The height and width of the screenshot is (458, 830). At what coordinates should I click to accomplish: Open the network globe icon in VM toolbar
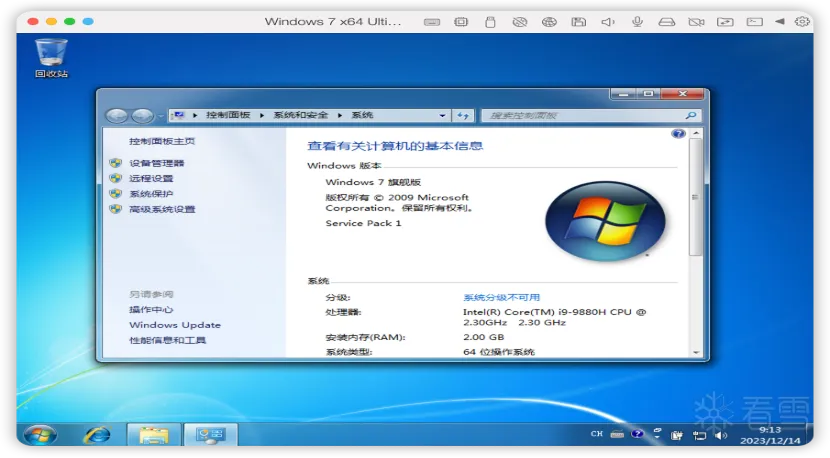click(549, 22)
